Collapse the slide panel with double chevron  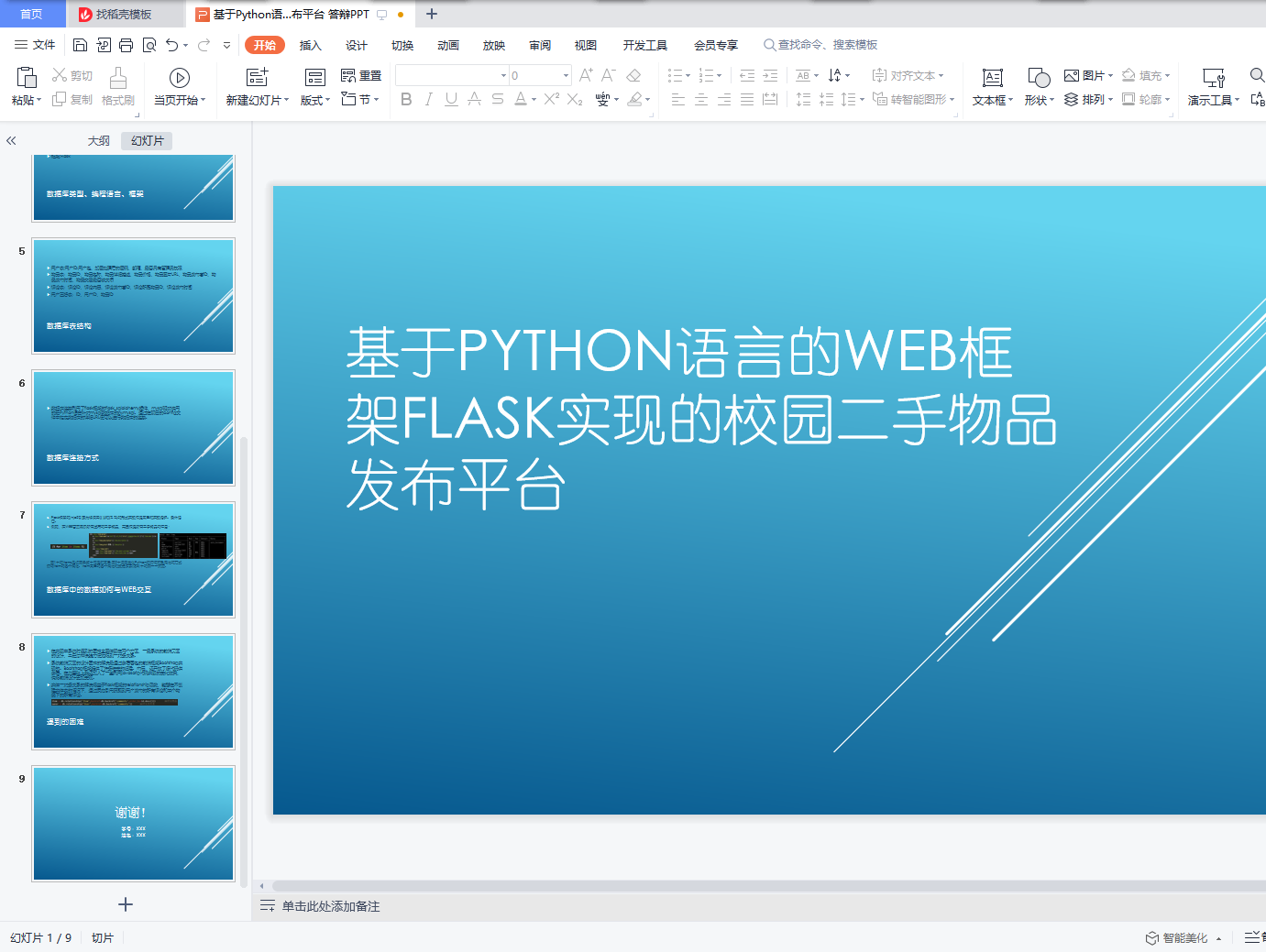click(x=11, y=141)
